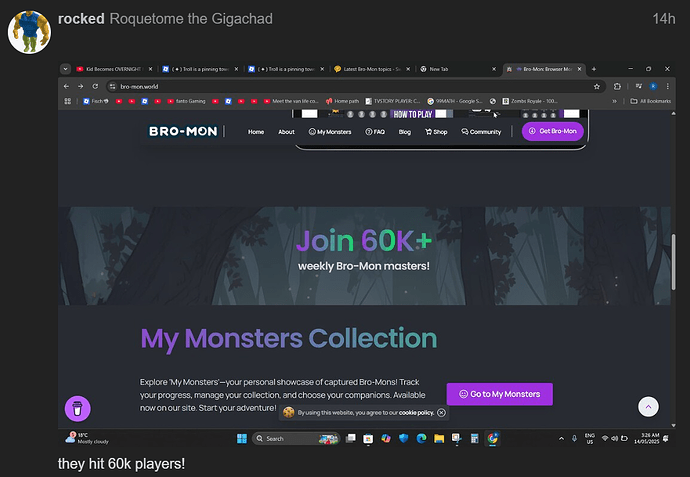This screenshot has width=690, height=477.
Task: Open the Chrome three-dot menu
Action: (668, 87)
